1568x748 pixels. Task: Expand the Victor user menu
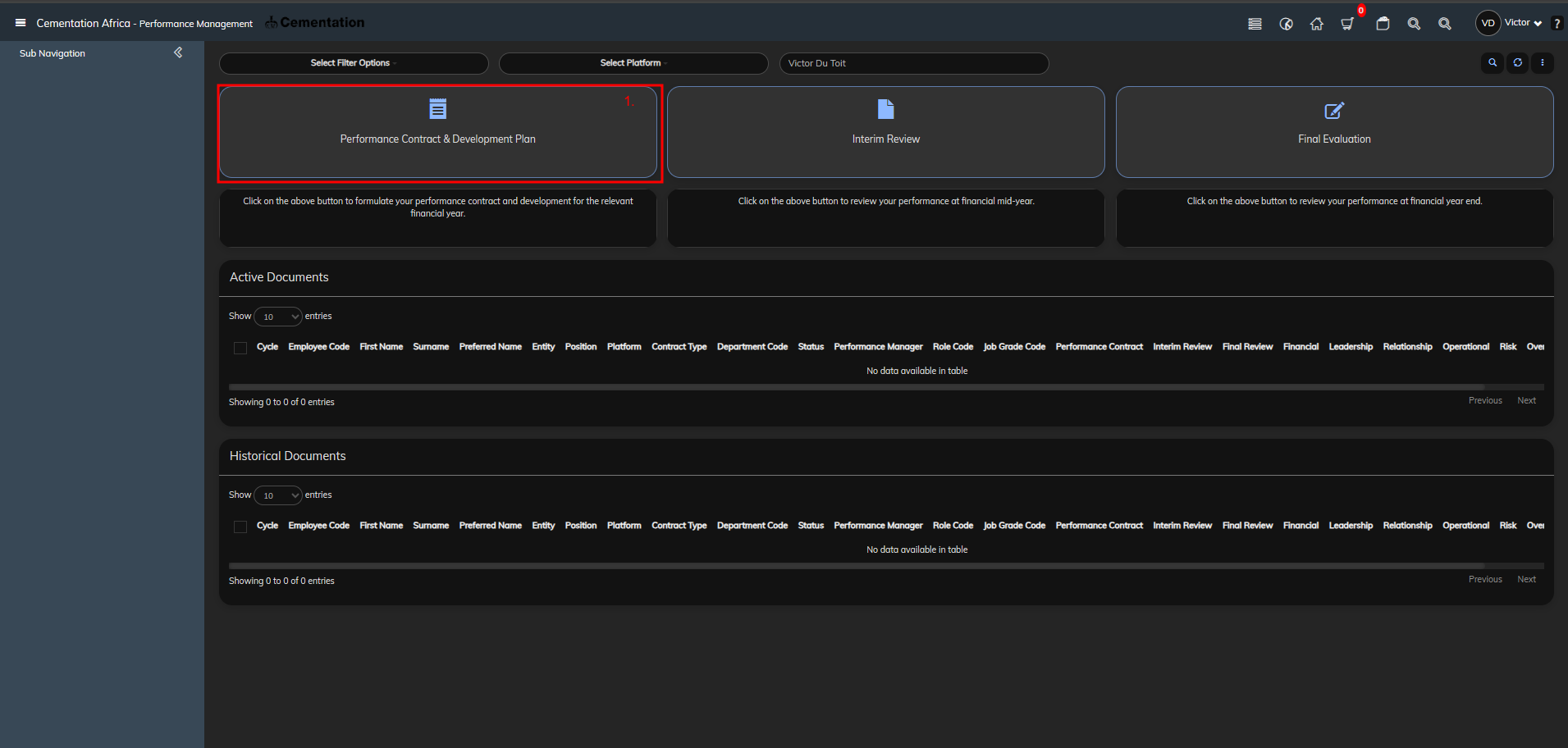[x=1522, y=23]
